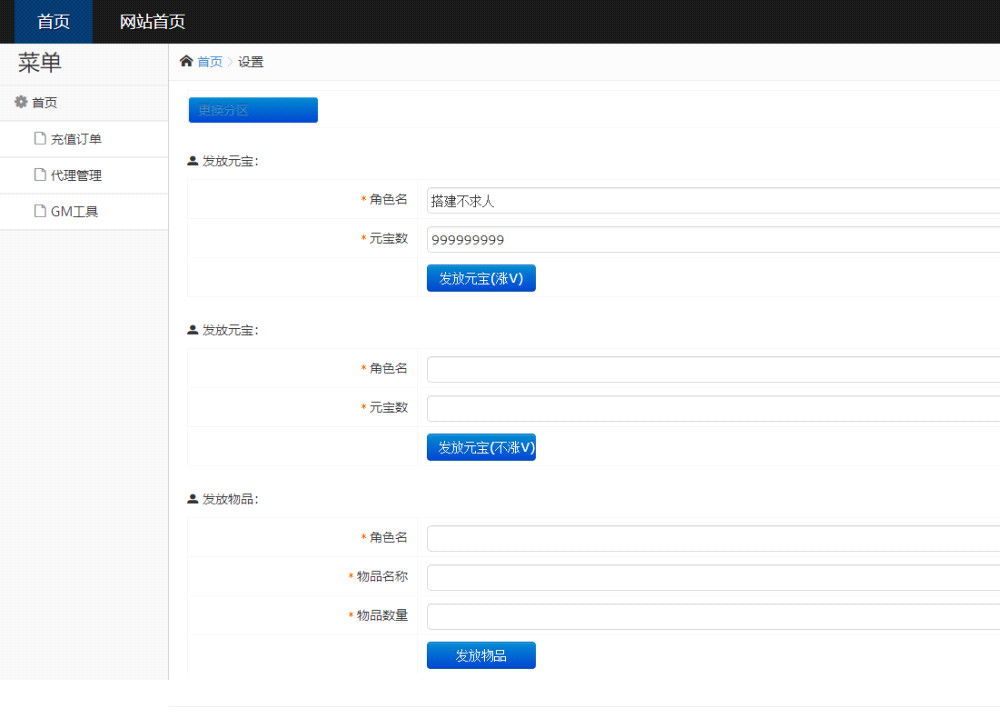Click the 首页 breadcrumb link
This screenshot has height=718, width=1000.
(210, 62)
